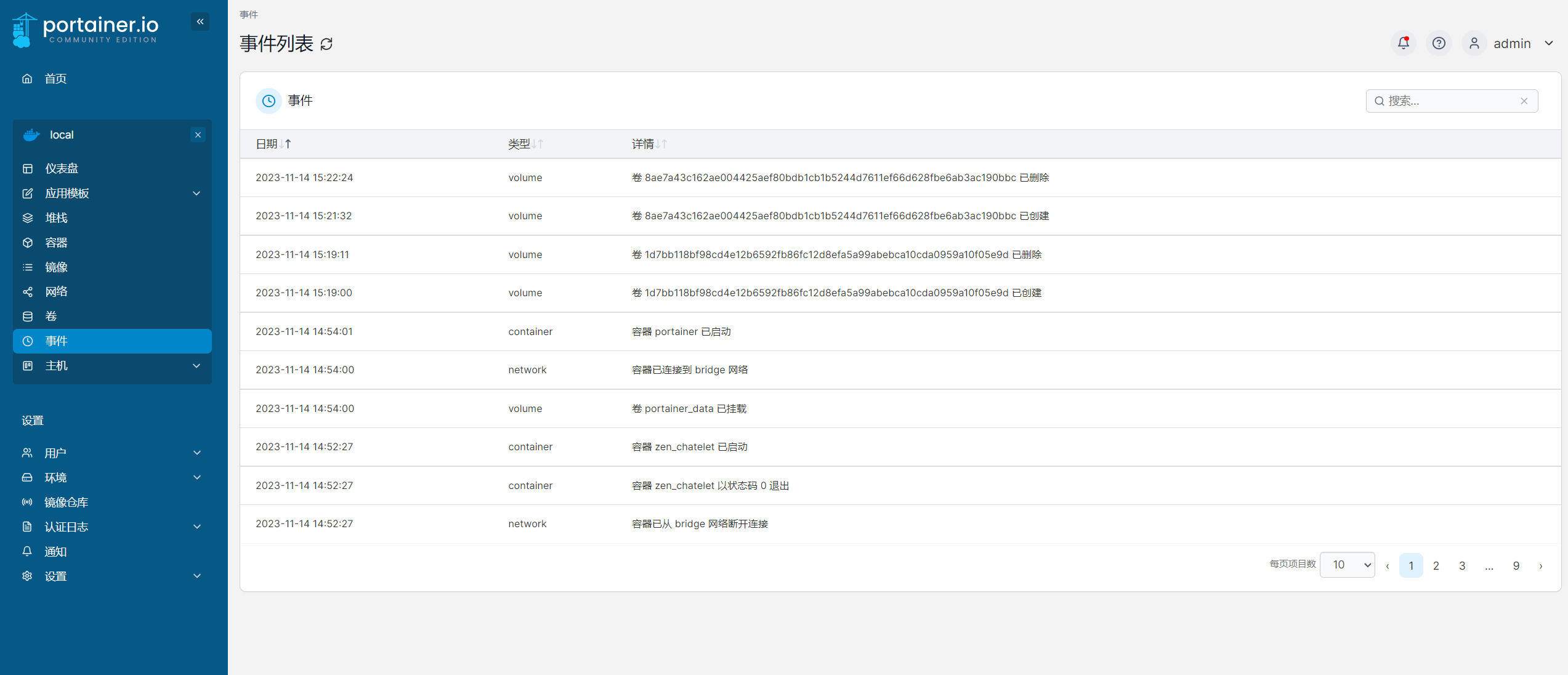Screen dimensions: 1568x675
Task: Expand the 主机 menu section
Action: [x=196, y=366]
